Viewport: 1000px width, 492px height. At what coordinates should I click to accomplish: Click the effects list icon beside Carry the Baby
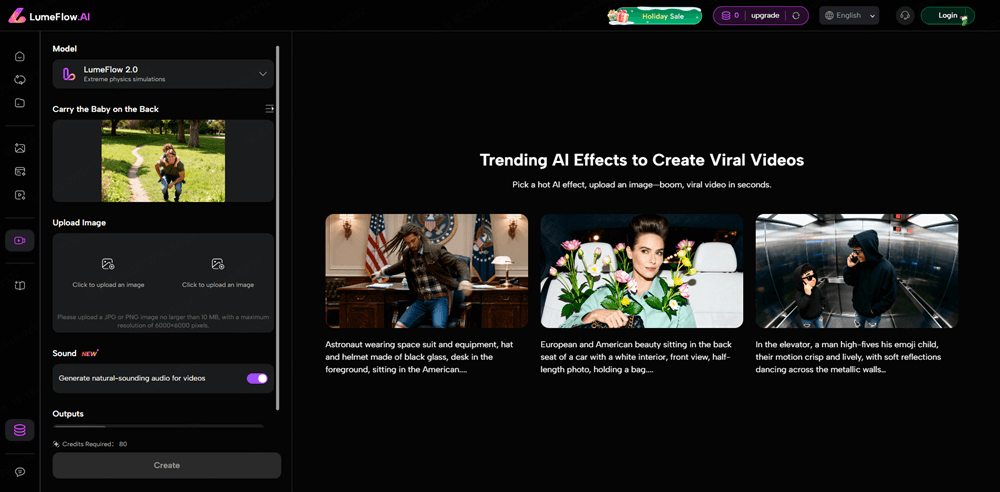270,108
